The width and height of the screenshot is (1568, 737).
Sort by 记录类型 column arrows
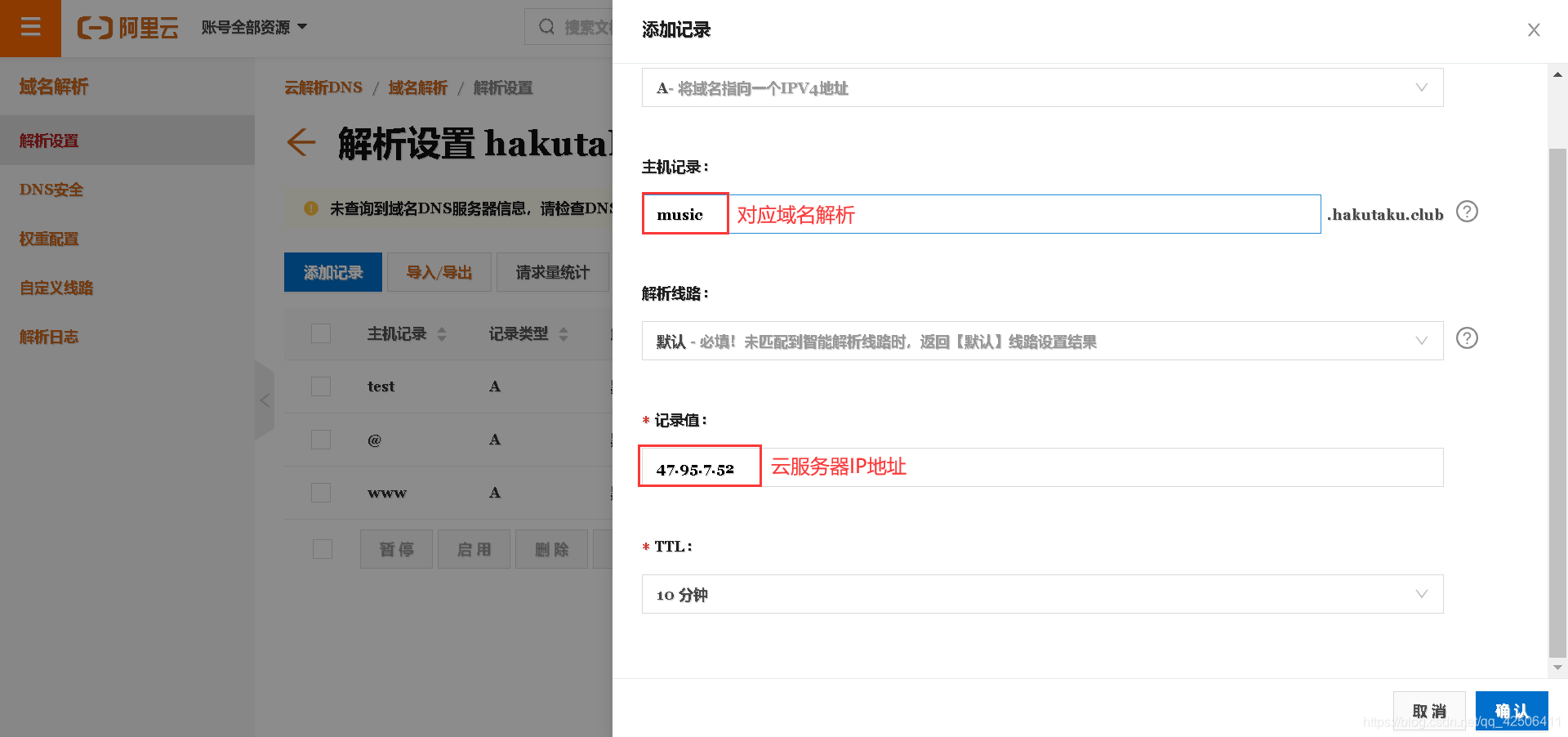(563, 333)
